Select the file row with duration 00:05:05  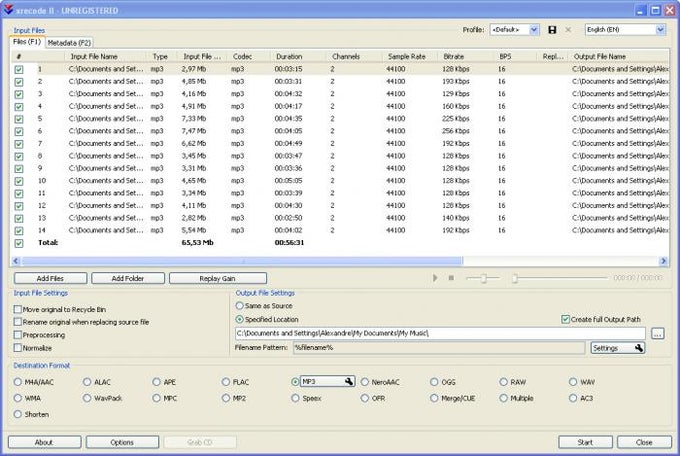[x=340, y=181]
